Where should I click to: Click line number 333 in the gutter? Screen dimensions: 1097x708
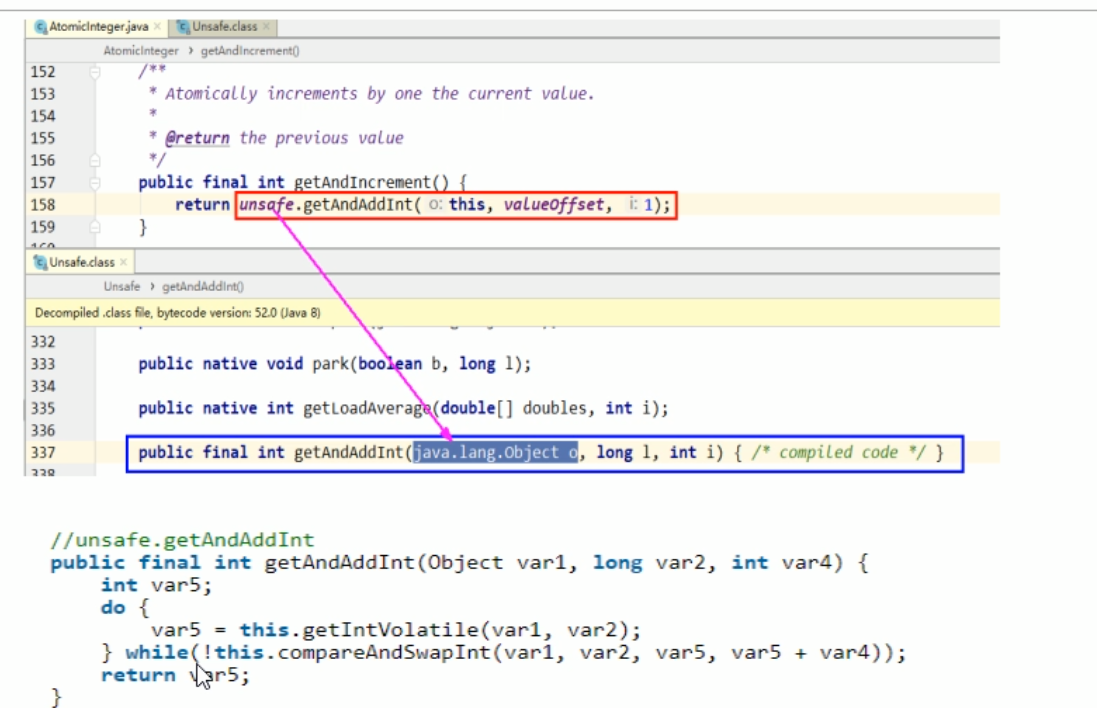coord(43,364)
